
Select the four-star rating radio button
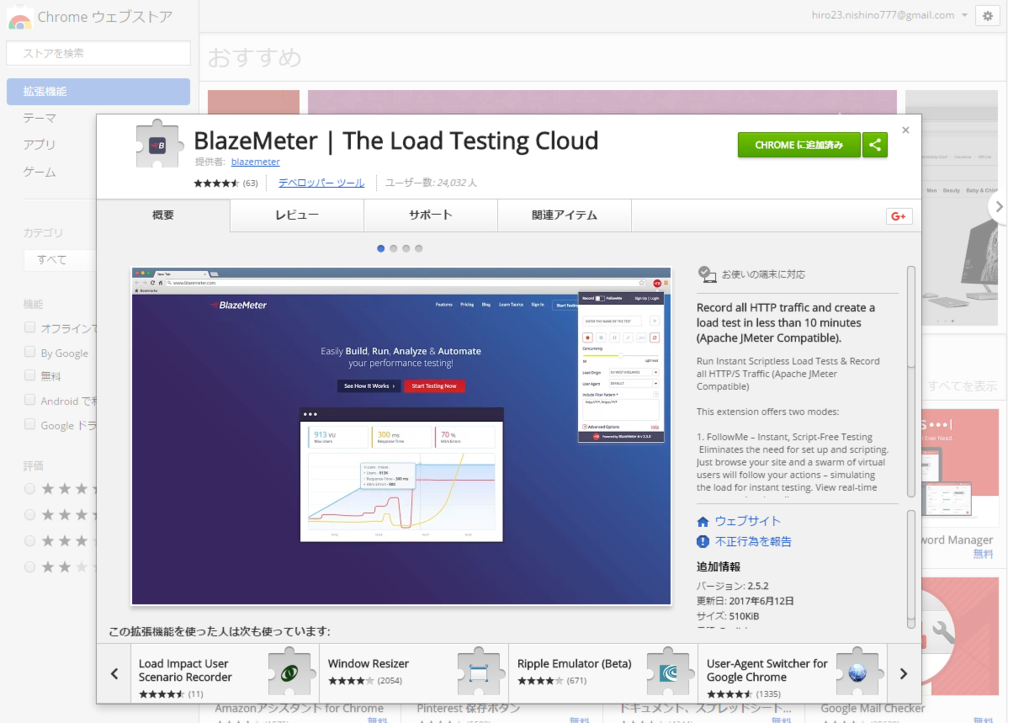tap(29, 515)
